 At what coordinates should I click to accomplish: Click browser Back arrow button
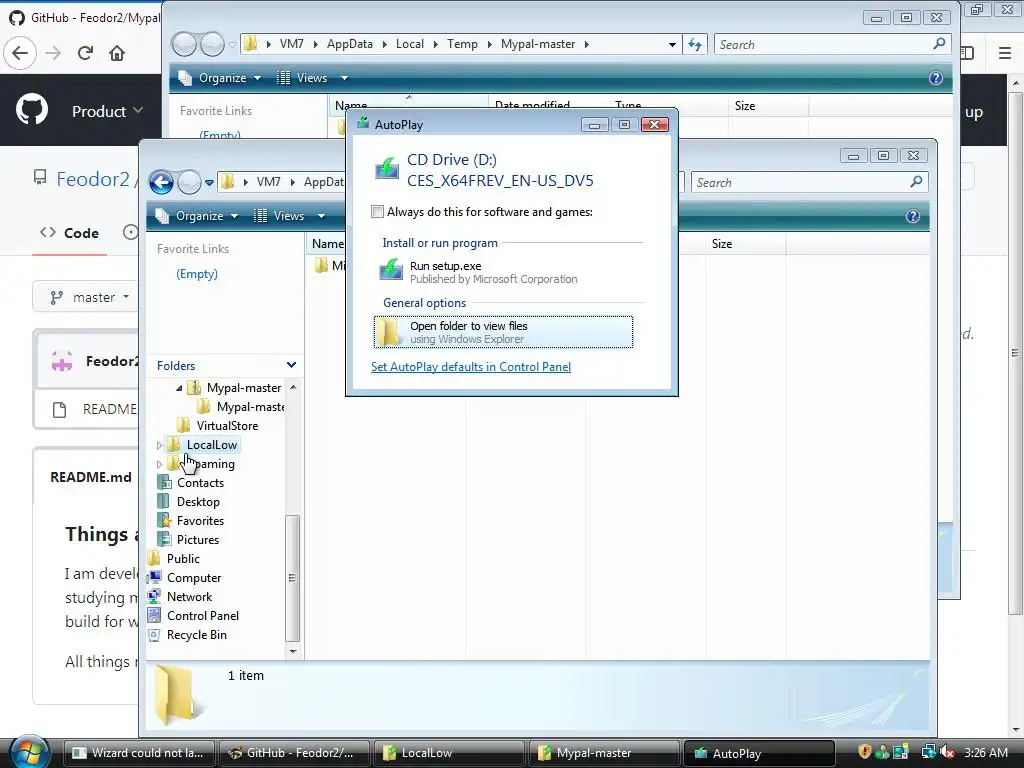click(20, 53)
